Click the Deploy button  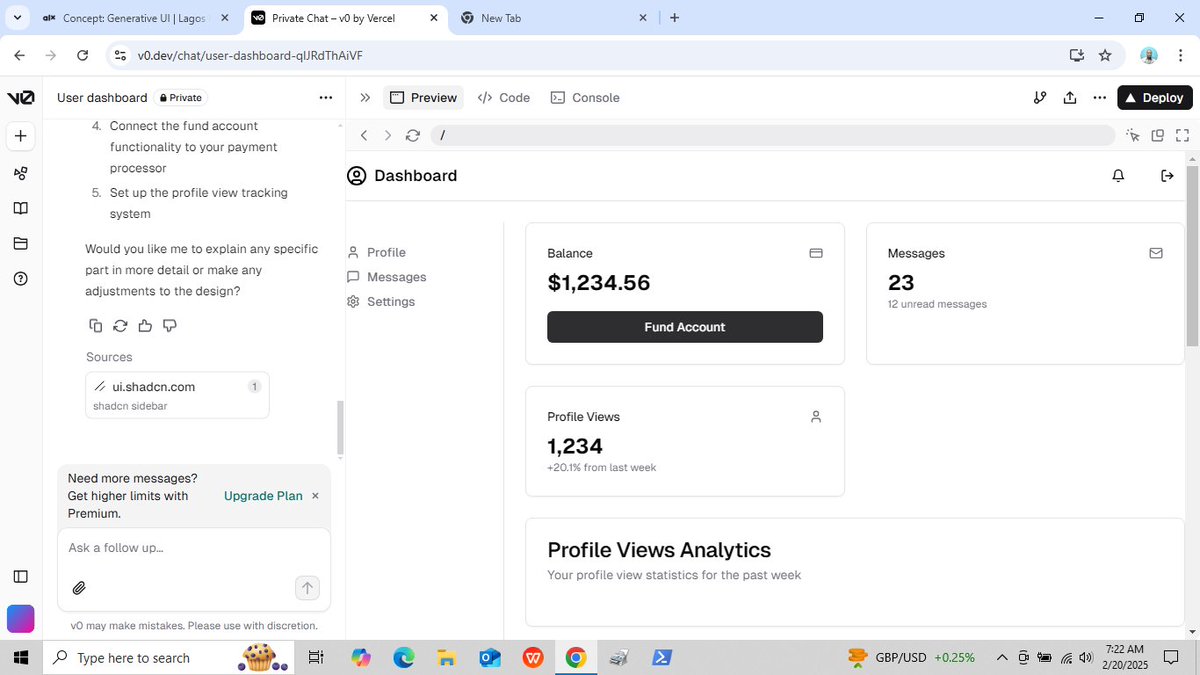[x=1155, y=98]
